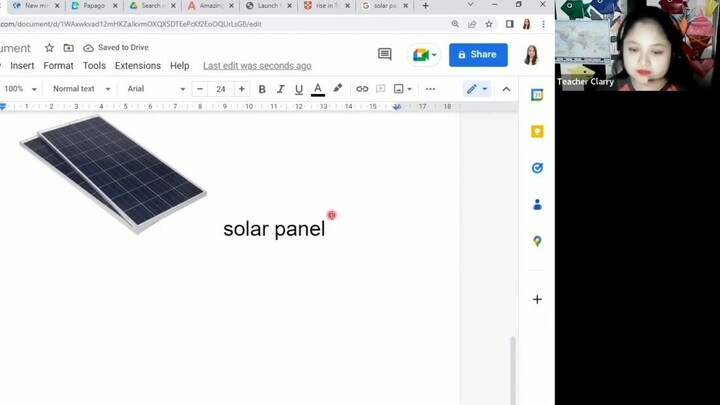Click the document vertical scrollbar

[512, 370]
